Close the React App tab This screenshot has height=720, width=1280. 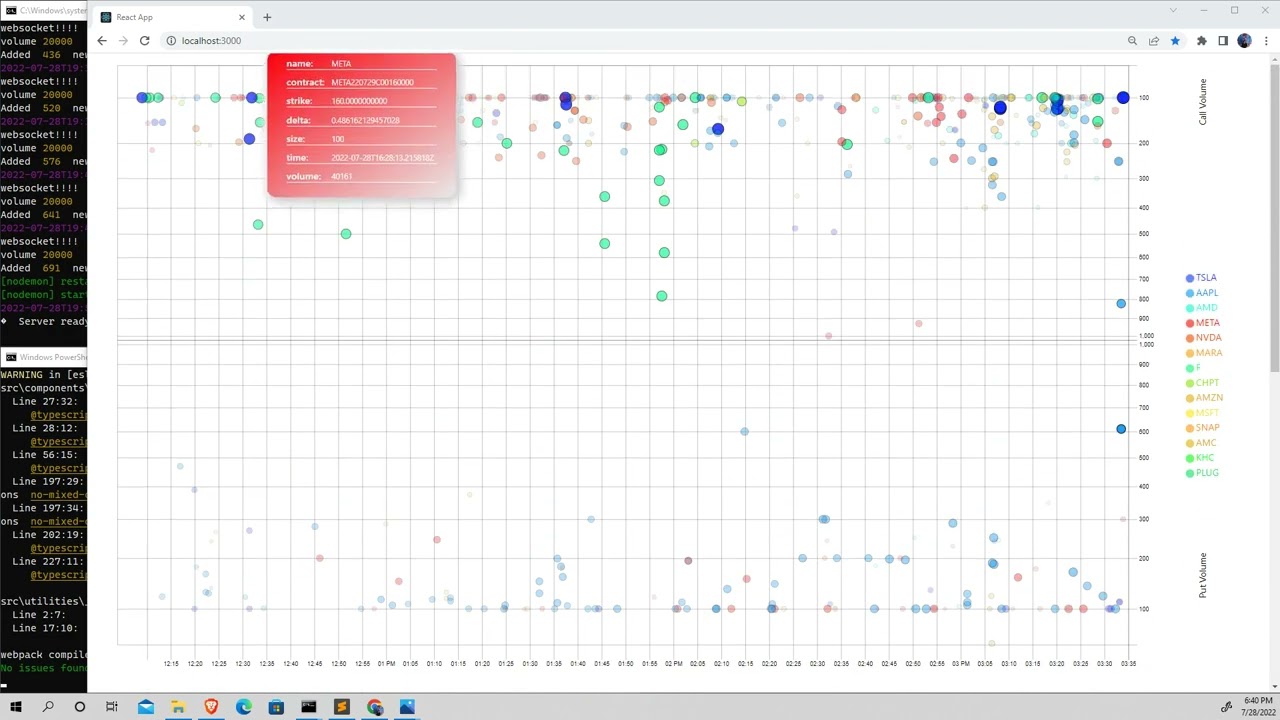click(x=242, y=17)
